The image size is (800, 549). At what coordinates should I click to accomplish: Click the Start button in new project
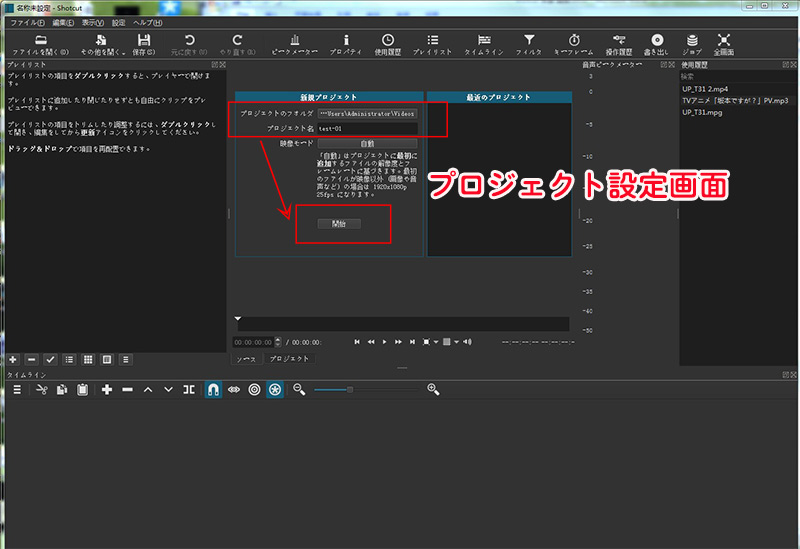339,223
